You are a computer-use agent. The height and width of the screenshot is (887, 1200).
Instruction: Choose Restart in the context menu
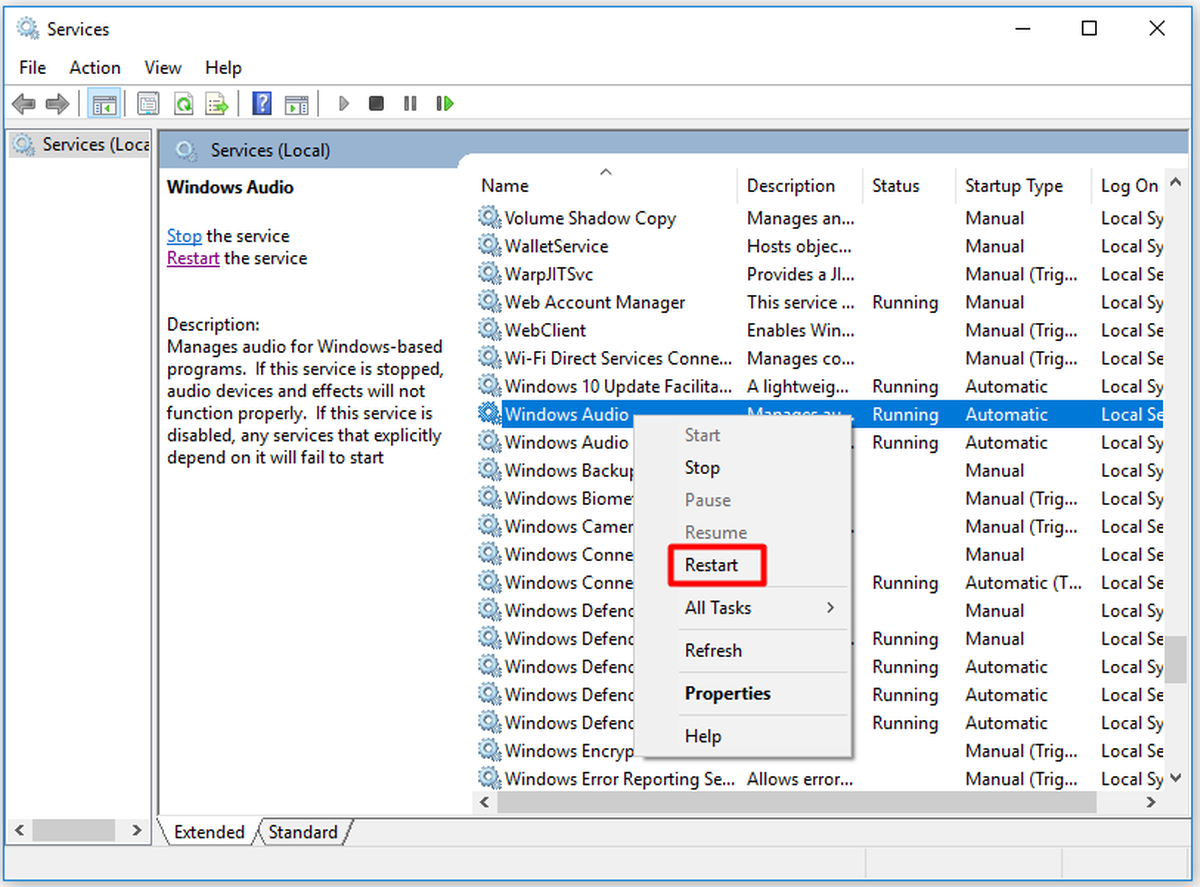pos(712,565)
